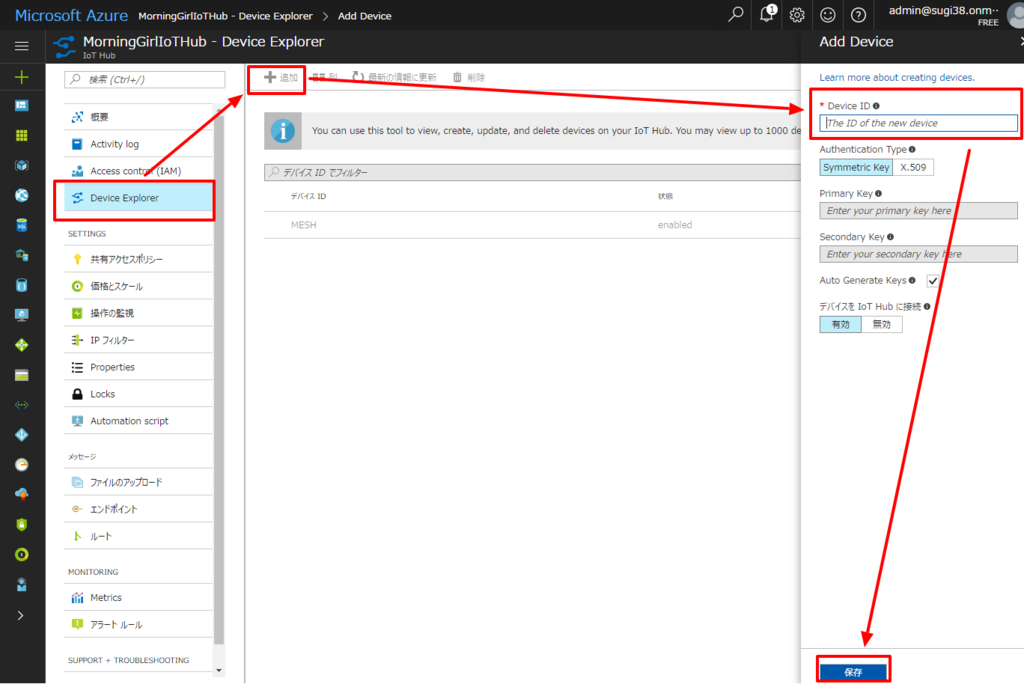The width and height of the screenshot is (1024, 684).
Task: Click the 追加 add device button
Action: pos(281,78)
